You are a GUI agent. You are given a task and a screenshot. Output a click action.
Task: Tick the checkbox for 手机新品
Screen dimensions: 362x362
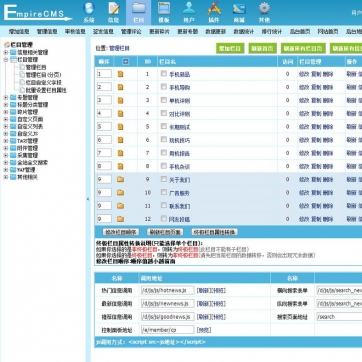click(x=164, y=73)
